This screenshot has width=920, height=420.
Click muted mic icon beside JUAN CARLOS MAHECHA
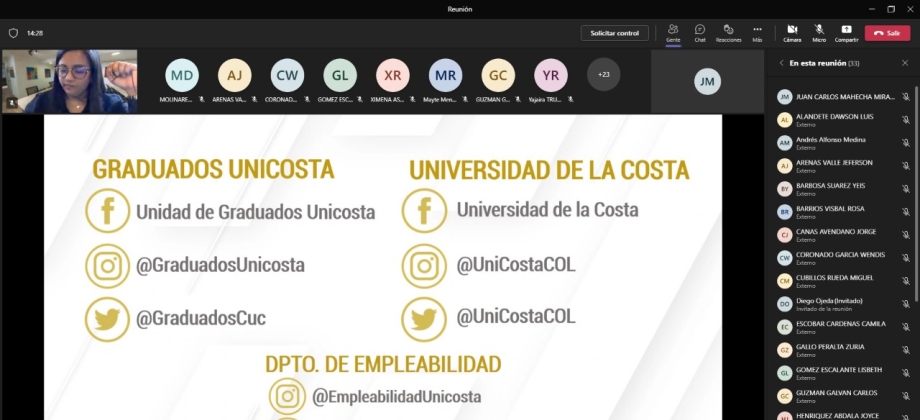(906, 97)
